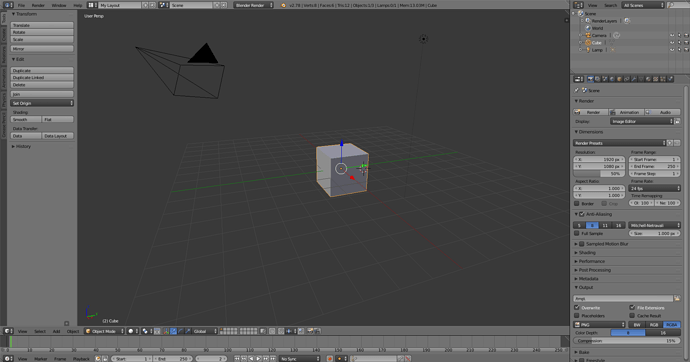Open the Constraints chain-link properties tab

(626, 79)
